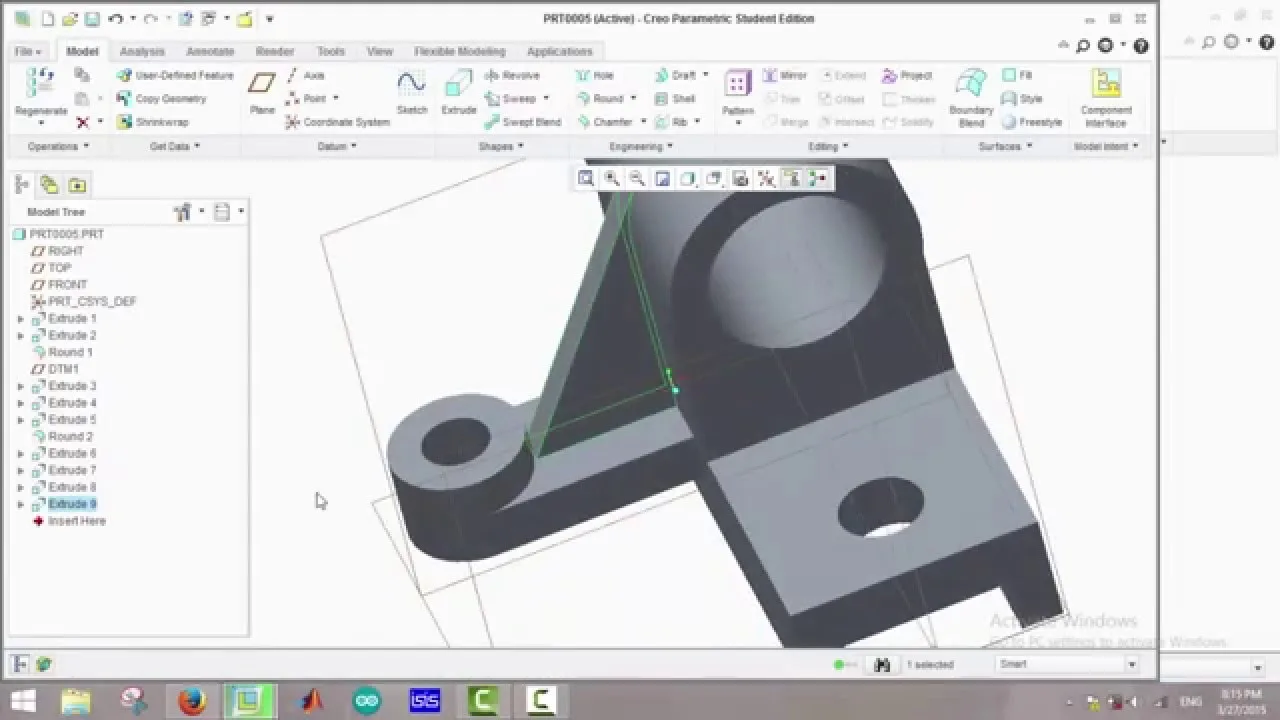Open Arduino from the taskbar

click(x=367, y=701)
